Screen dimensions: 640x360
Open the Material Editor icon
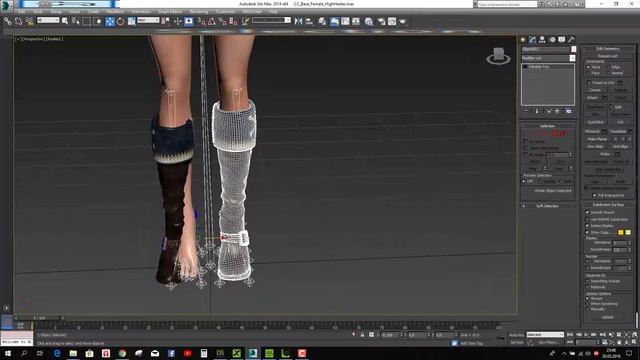click(x=369, y=21)
